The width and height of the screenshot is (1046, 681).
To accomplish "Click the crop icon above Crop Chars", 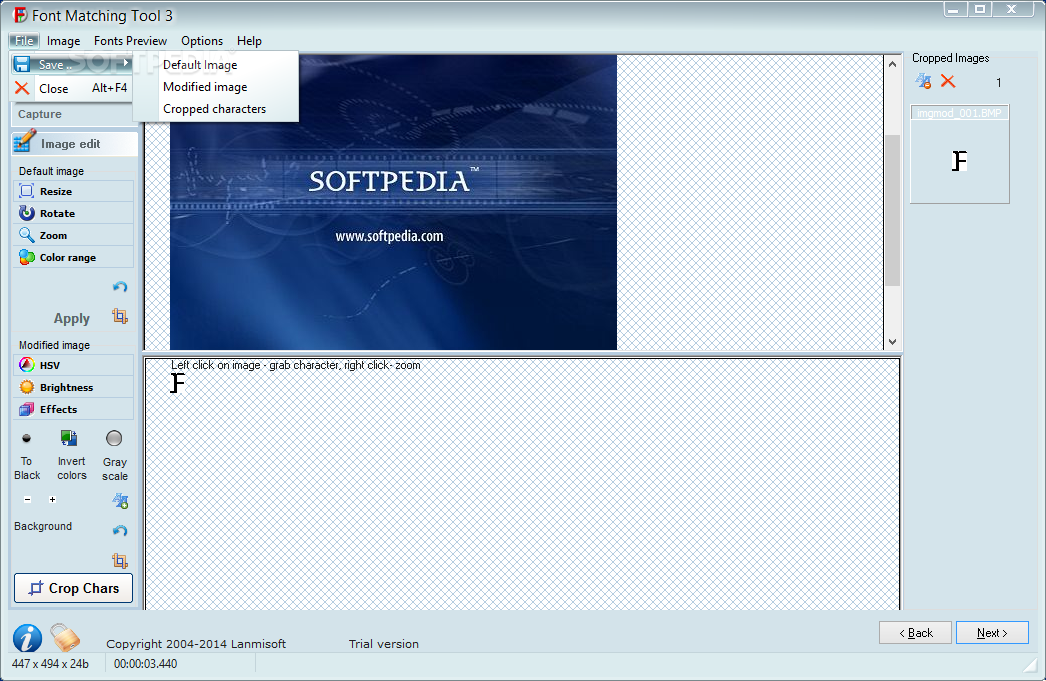I will pyautogui.click(x=120, y=560).
